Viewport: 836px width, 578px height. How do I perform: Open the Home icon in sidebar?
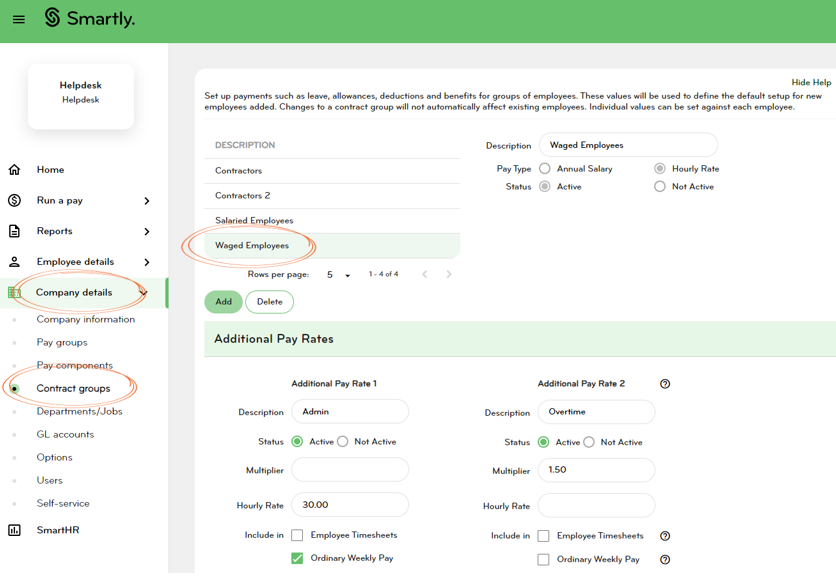point(12,169)
